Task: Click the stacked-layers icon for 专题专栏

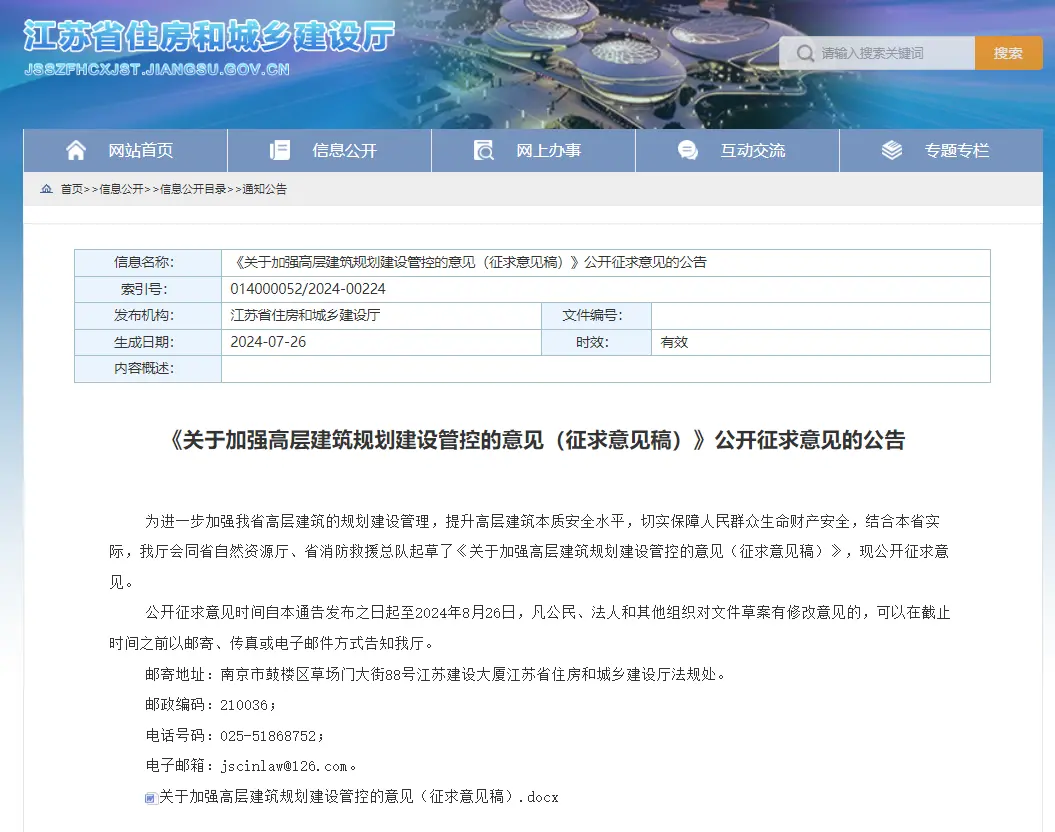Action: tap(890, 148)
